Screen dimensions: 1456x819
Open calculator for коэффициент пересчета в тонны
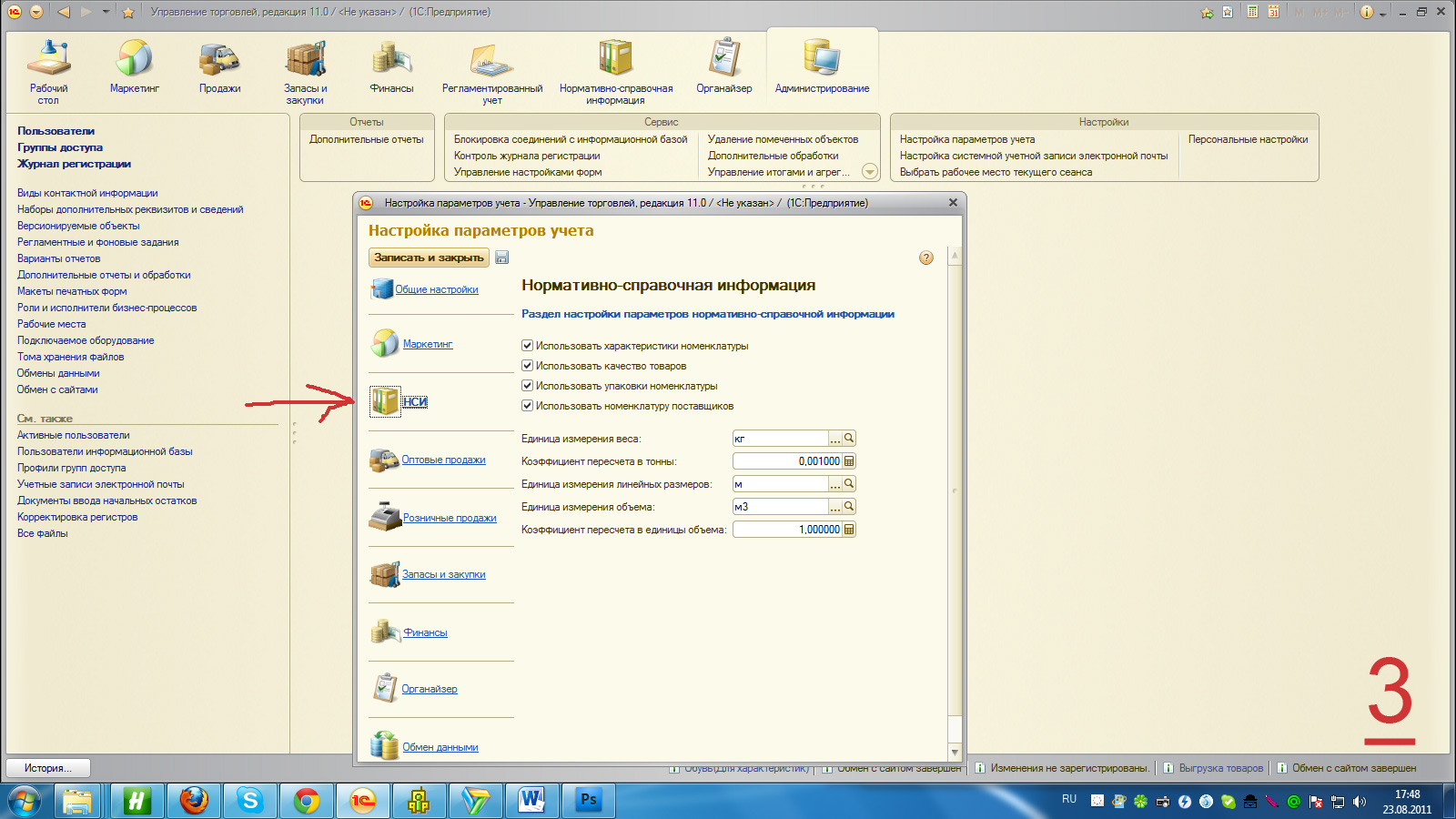[849, 461]
